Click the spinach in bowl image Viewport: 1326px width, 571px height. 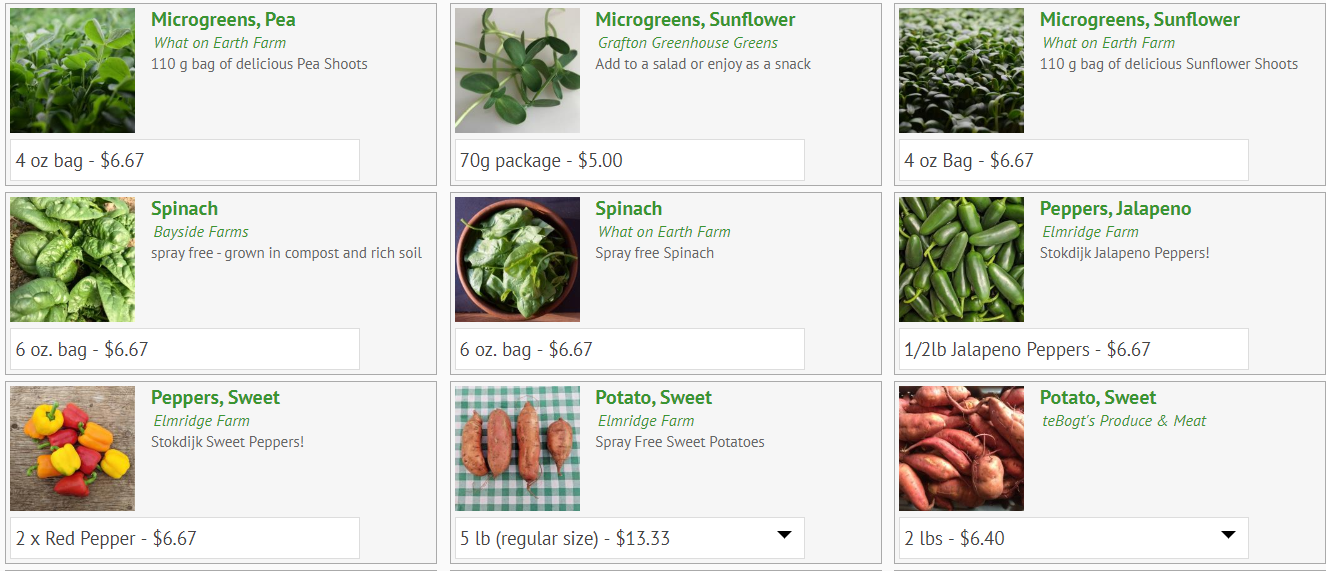517,259
